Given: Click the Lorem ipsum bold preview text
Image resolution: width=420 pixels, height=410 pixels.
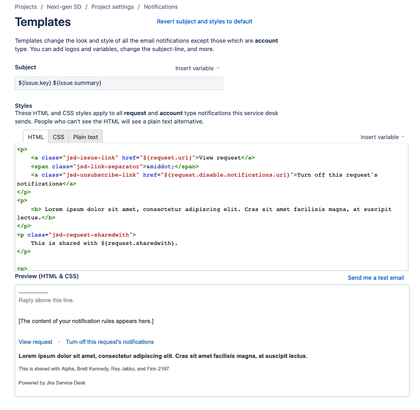Looking at the screenshot, I should point(163,356).
